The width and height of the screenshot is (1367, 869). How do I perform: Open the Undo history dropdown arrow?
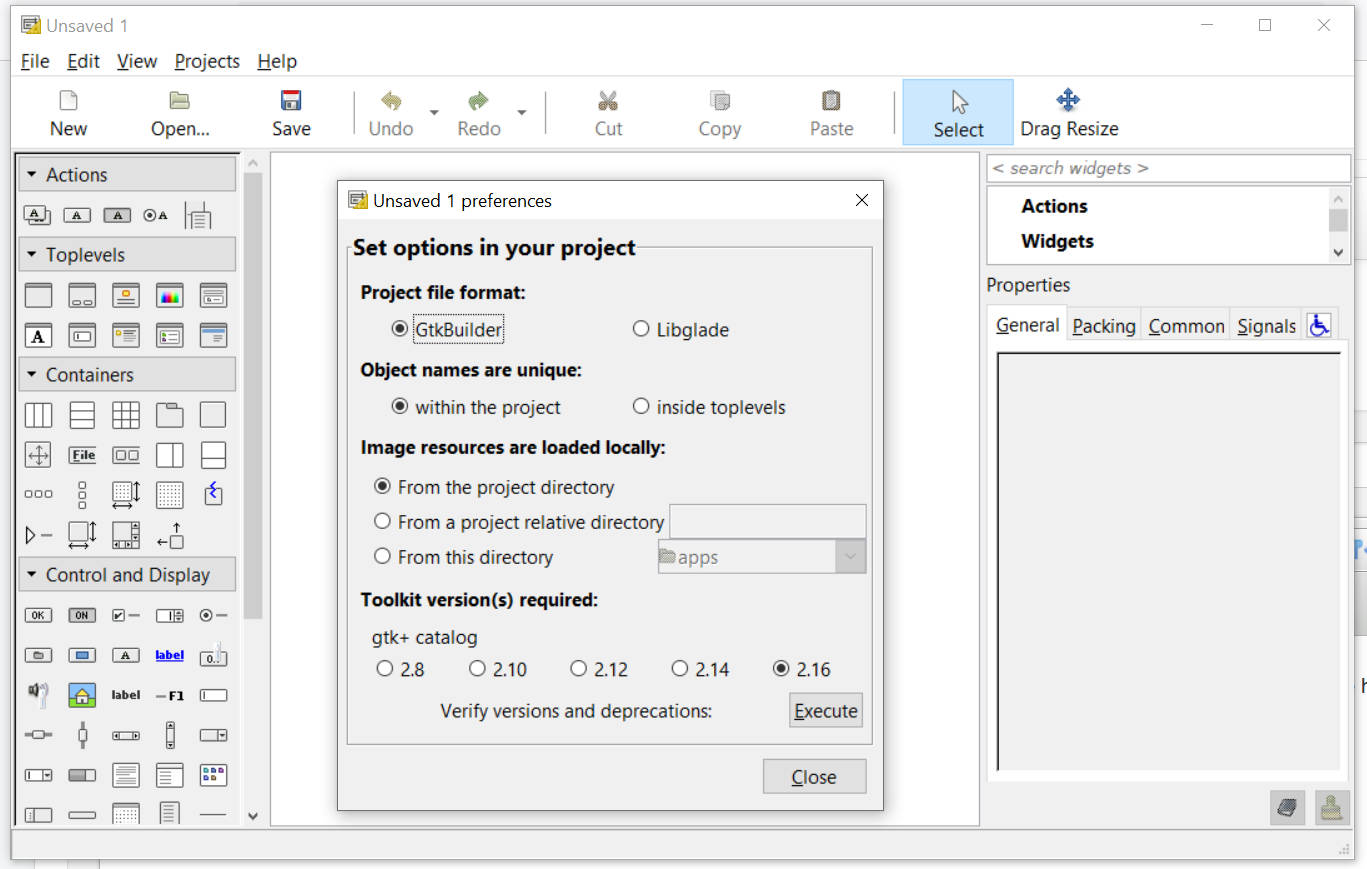point(434,112)
